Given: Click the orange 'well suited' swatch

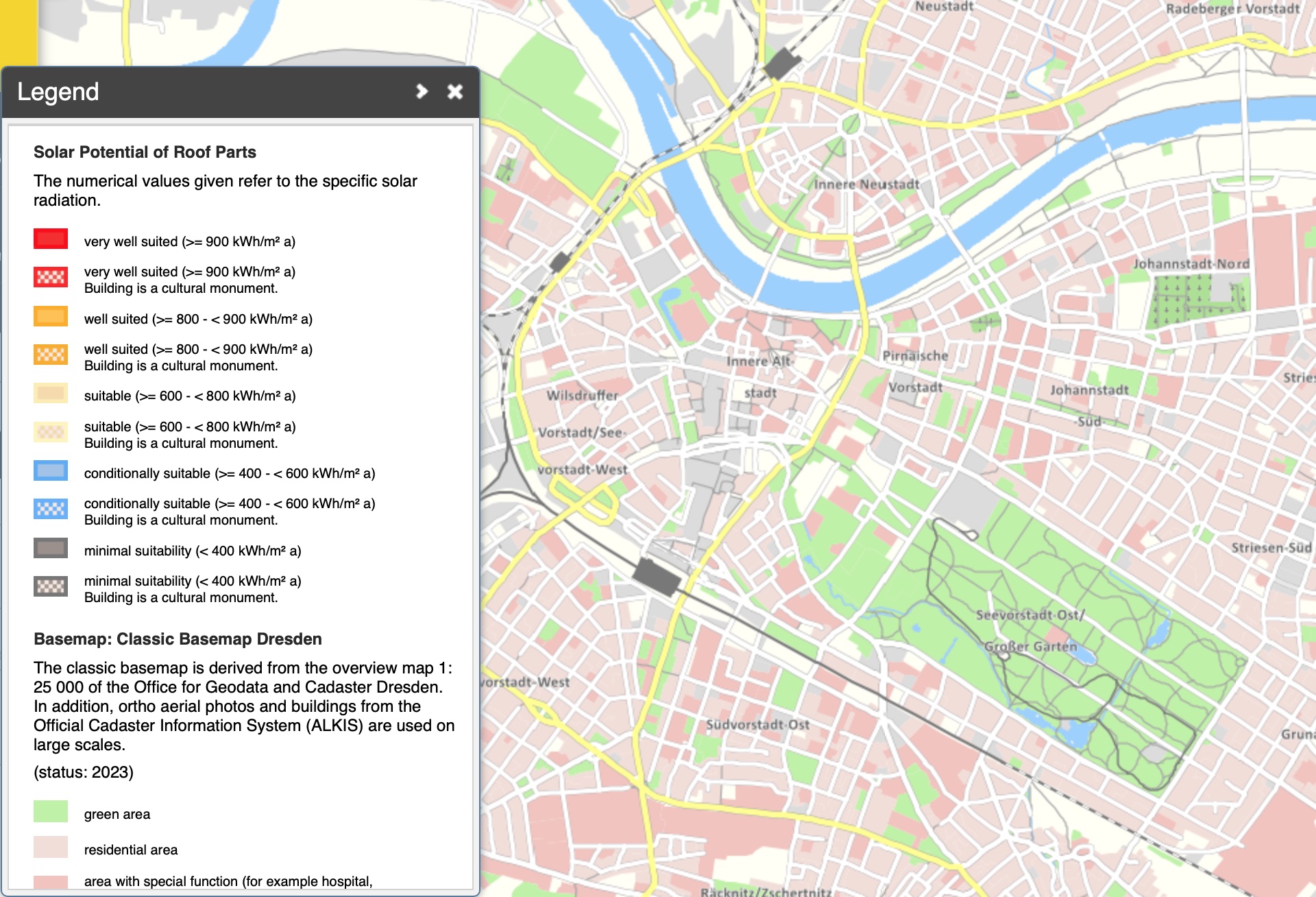Looking at the screenshot, I should point(51,317).
